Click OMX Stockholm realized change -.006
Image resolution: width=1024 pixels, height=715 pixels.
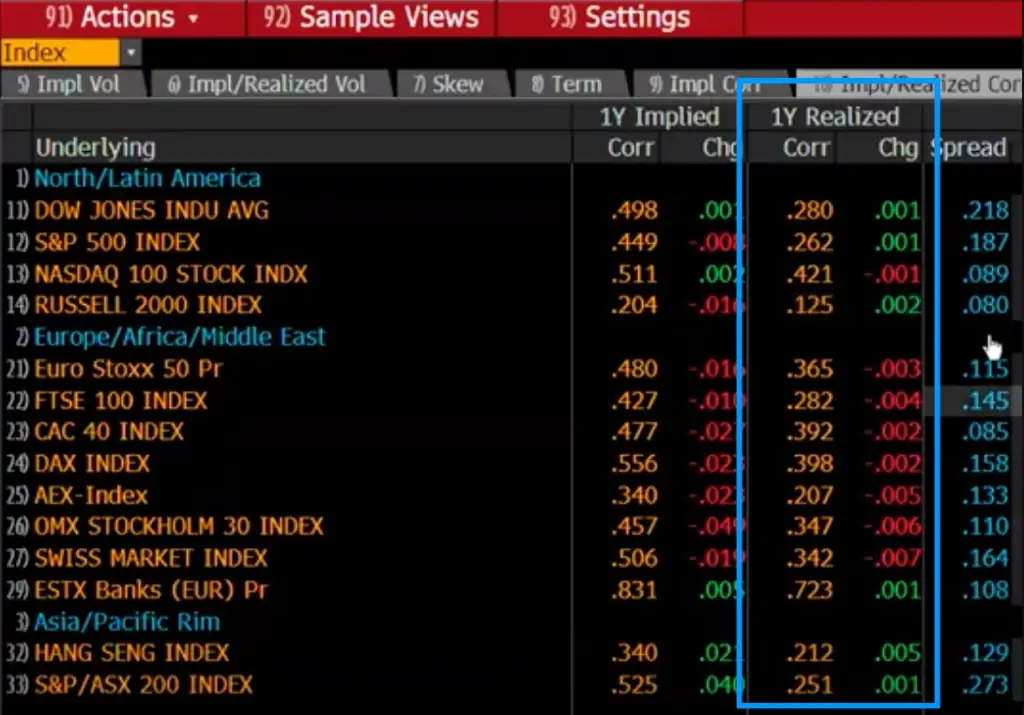(x=893, y=526)
